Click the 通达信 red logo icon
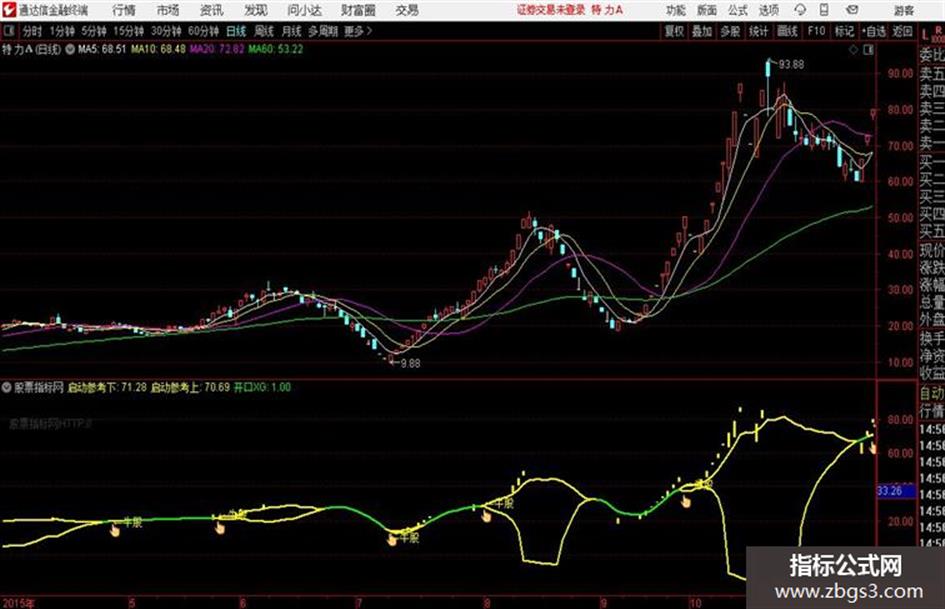Image resolution: width=945 pixels, height=609 pixels. click(8, 10)
